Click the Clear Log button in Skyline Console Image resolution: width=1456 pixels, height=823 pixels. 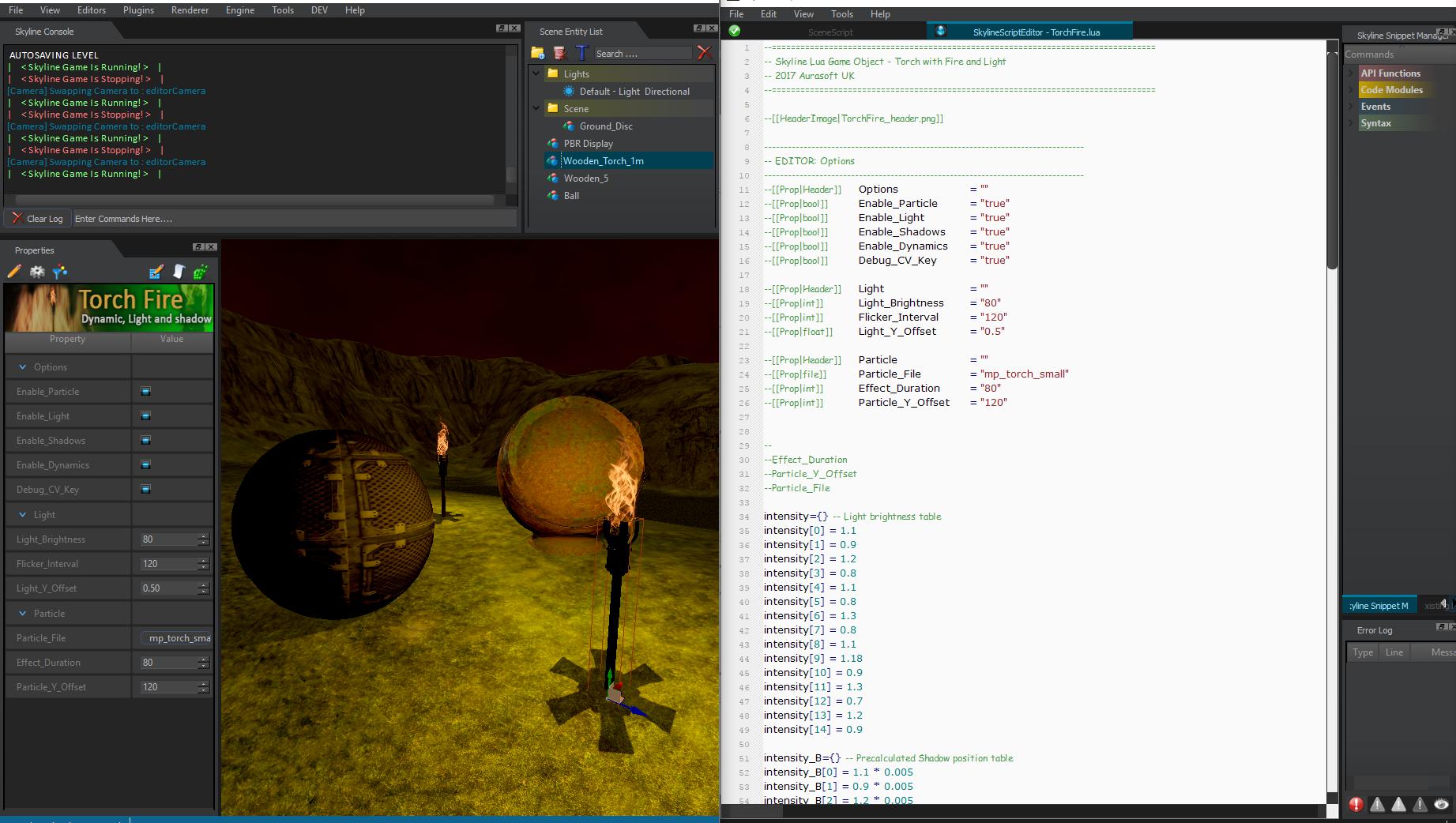[x=36, y=218]
